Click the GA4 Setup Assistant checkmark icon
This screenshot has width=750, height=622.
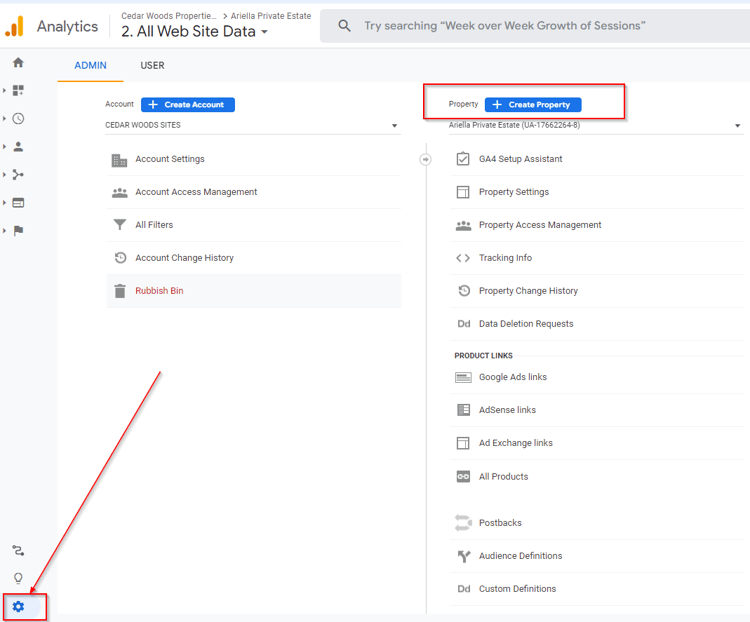point(463,159)
